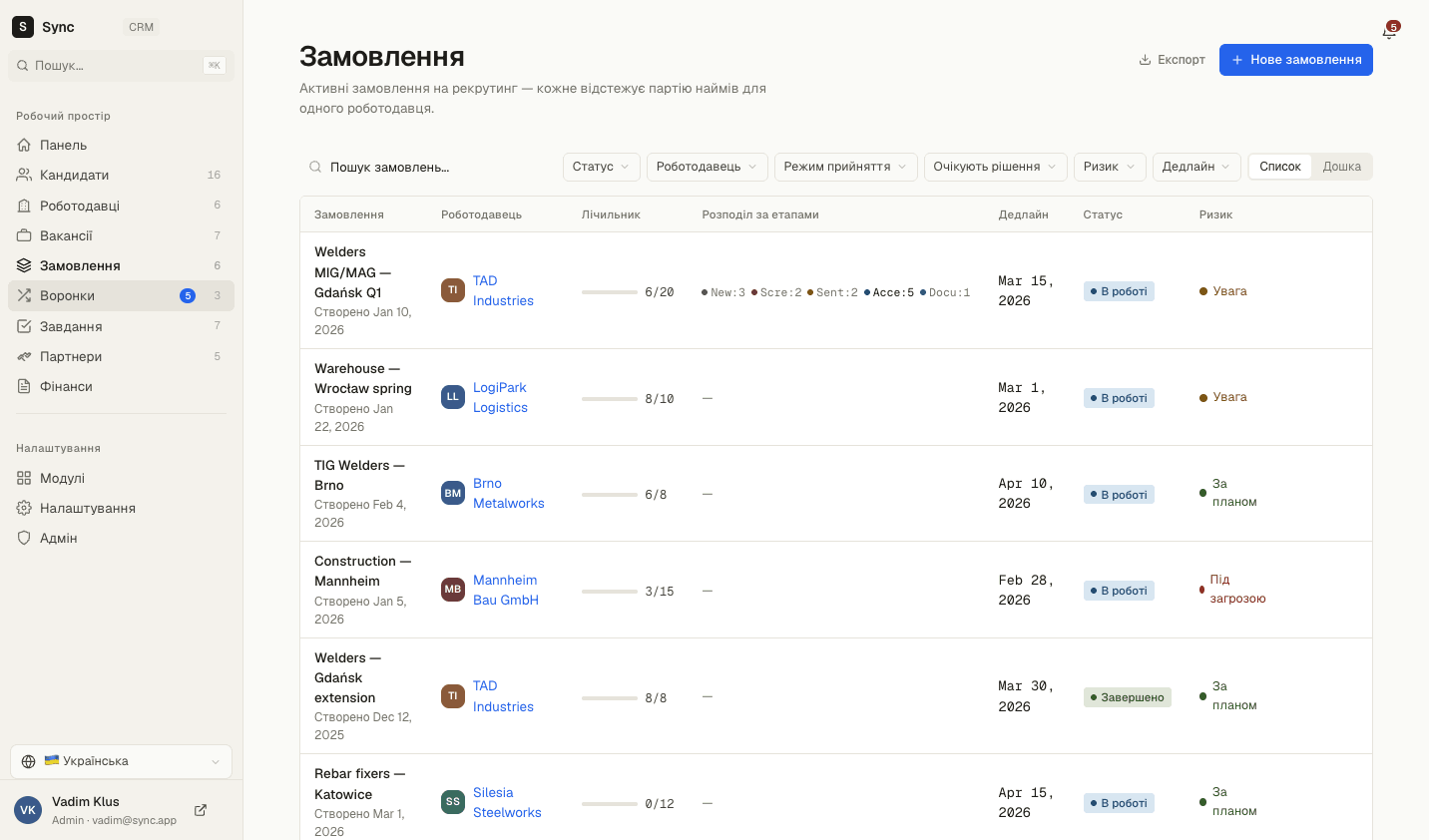Screen dimensions: 1429x840
Task: Open the Rebar fixers — Katowice order
Action: [x=358, y=784]
